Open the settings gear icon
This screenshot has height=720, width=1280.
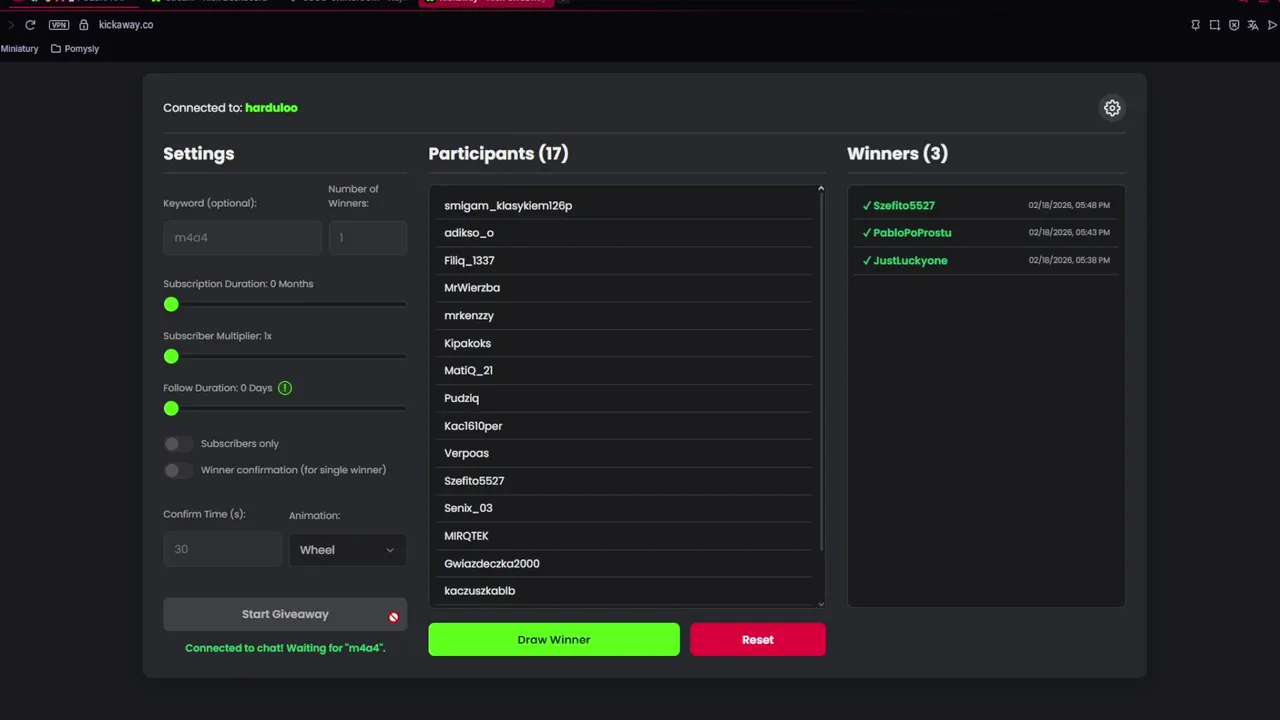(1112, 108)
